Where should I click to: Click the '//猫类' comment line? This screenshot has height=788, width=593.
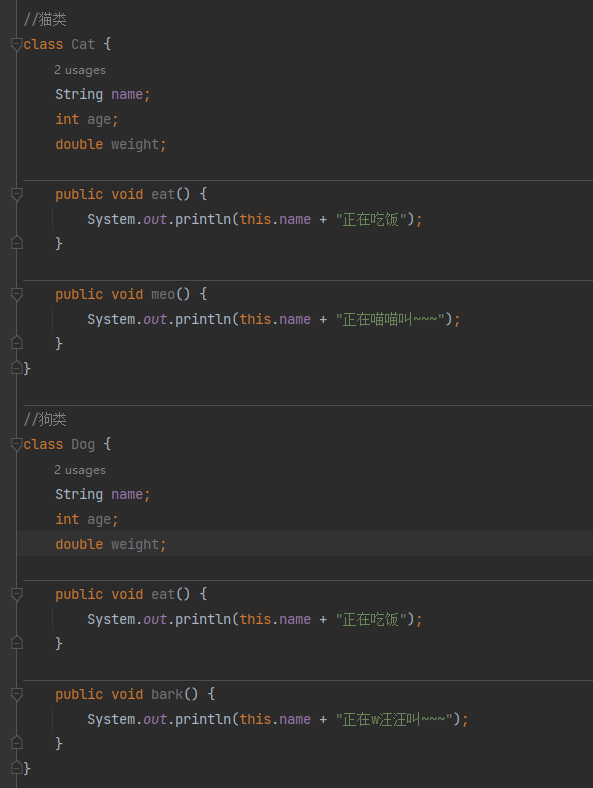pos(45,20)
